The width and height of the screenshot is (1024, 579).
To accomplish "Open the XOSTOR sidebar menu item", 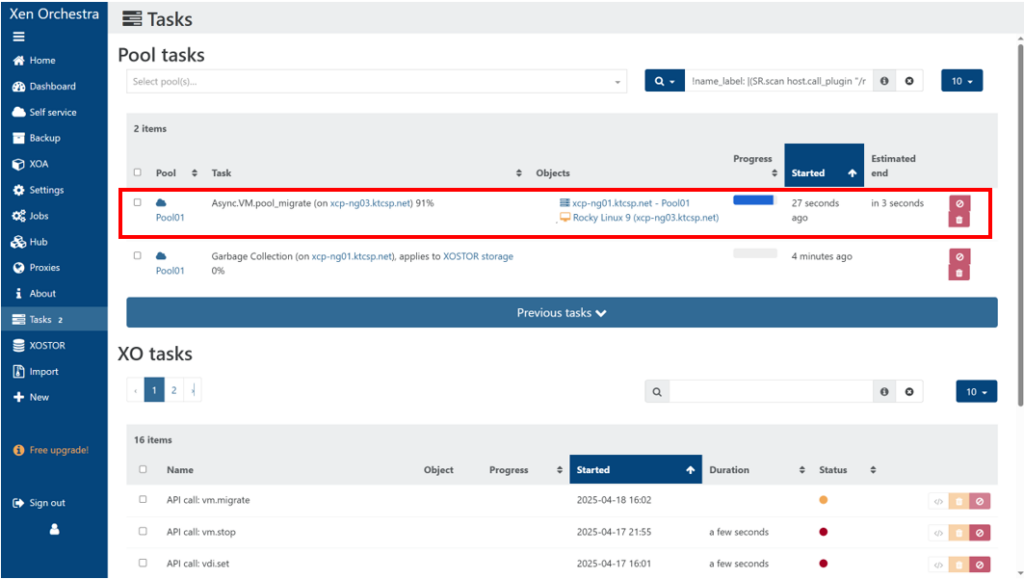I will (46, 345).
